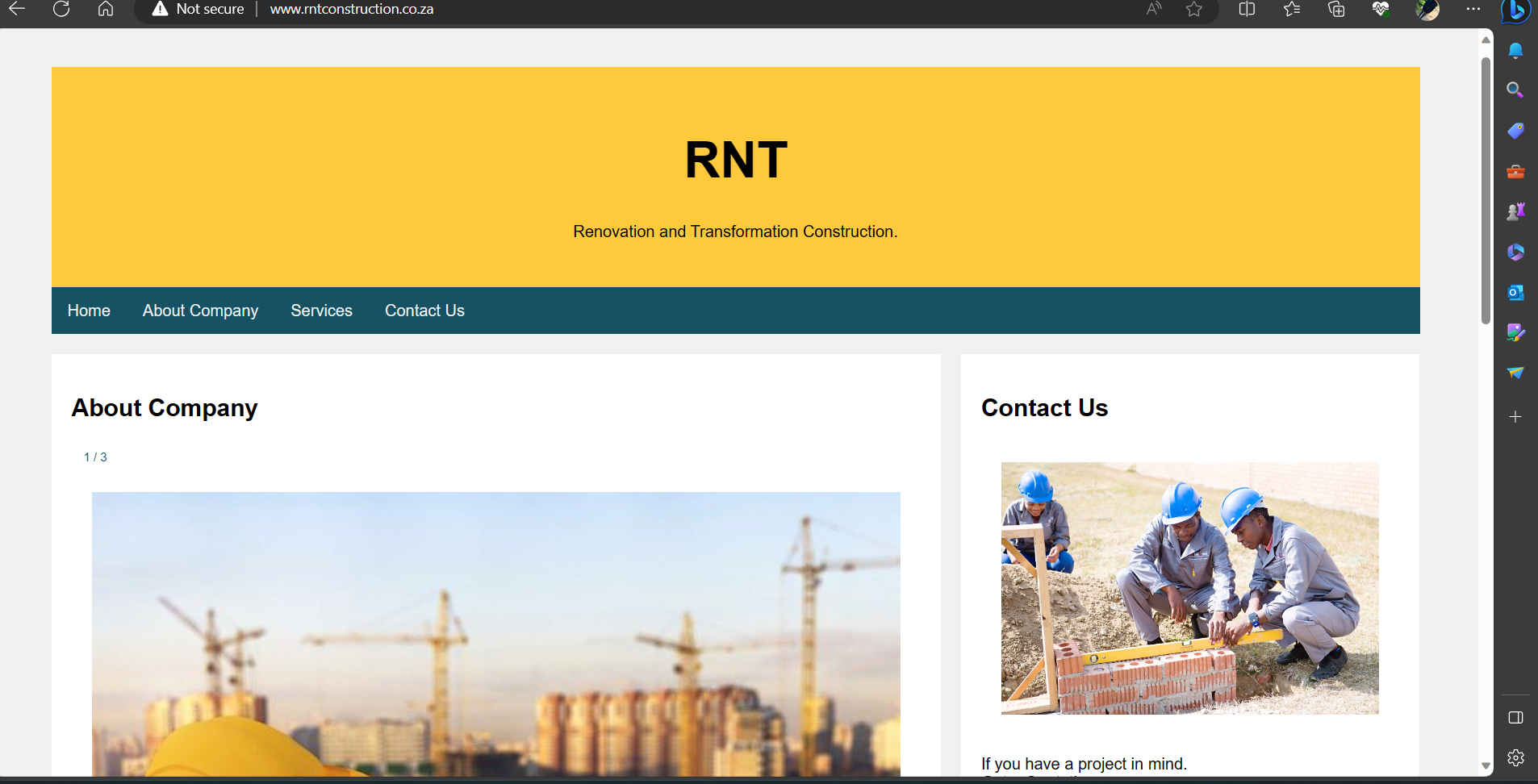Open the Settings and more menu
This screenshot has height=784, width=1538.
[x=1473, y=9]
